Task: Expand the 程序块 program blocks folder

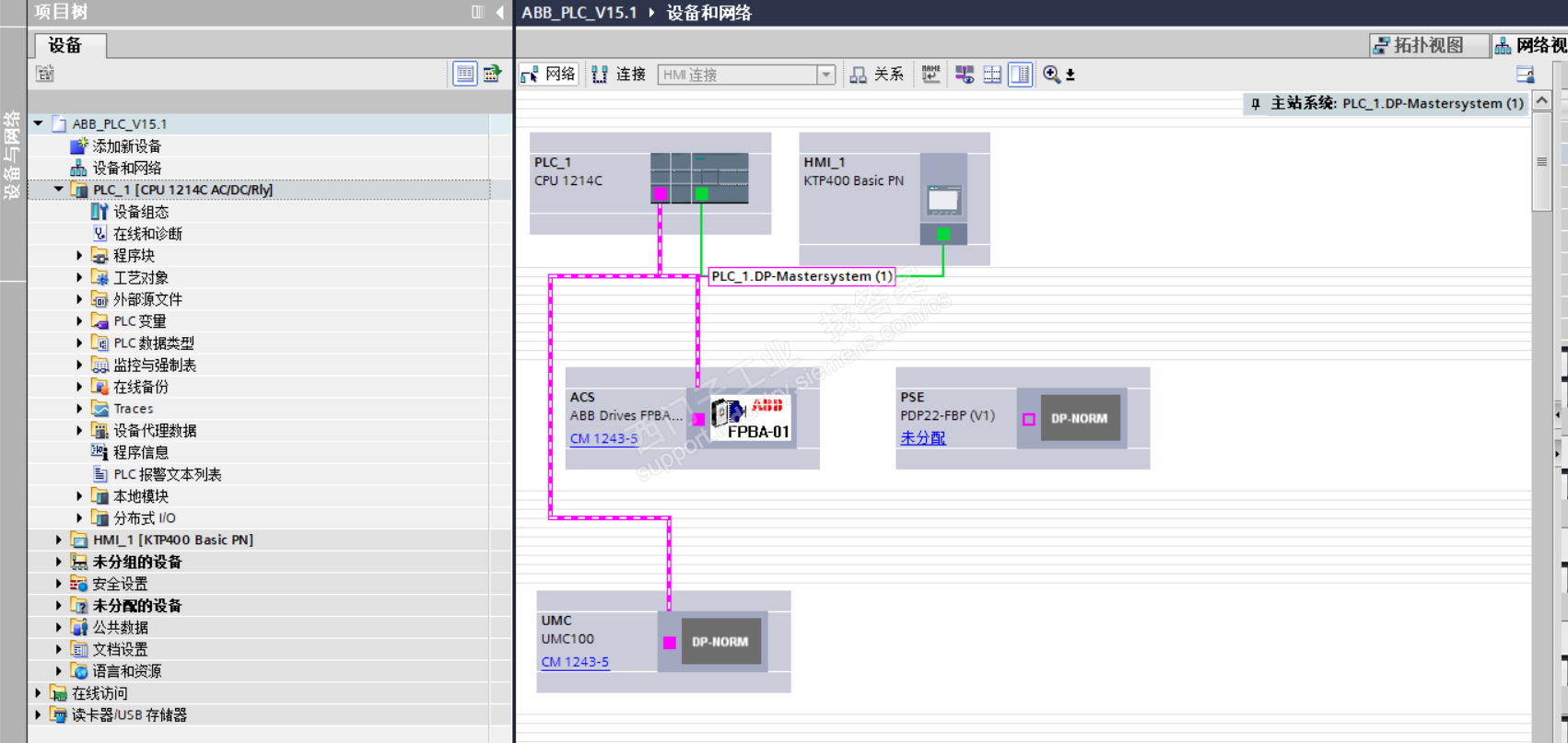Action: click(79, 256)
